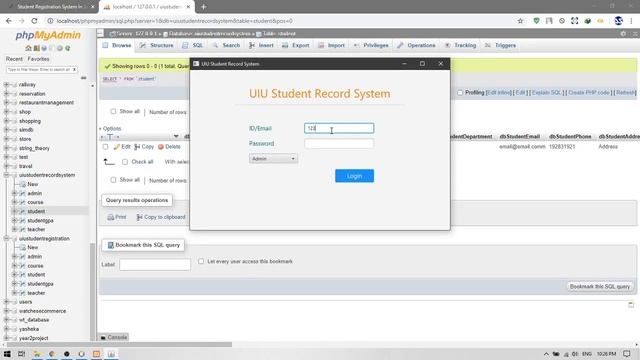Switch to the Structure tab
Screen dimensions: 640x360
[157, 45]
